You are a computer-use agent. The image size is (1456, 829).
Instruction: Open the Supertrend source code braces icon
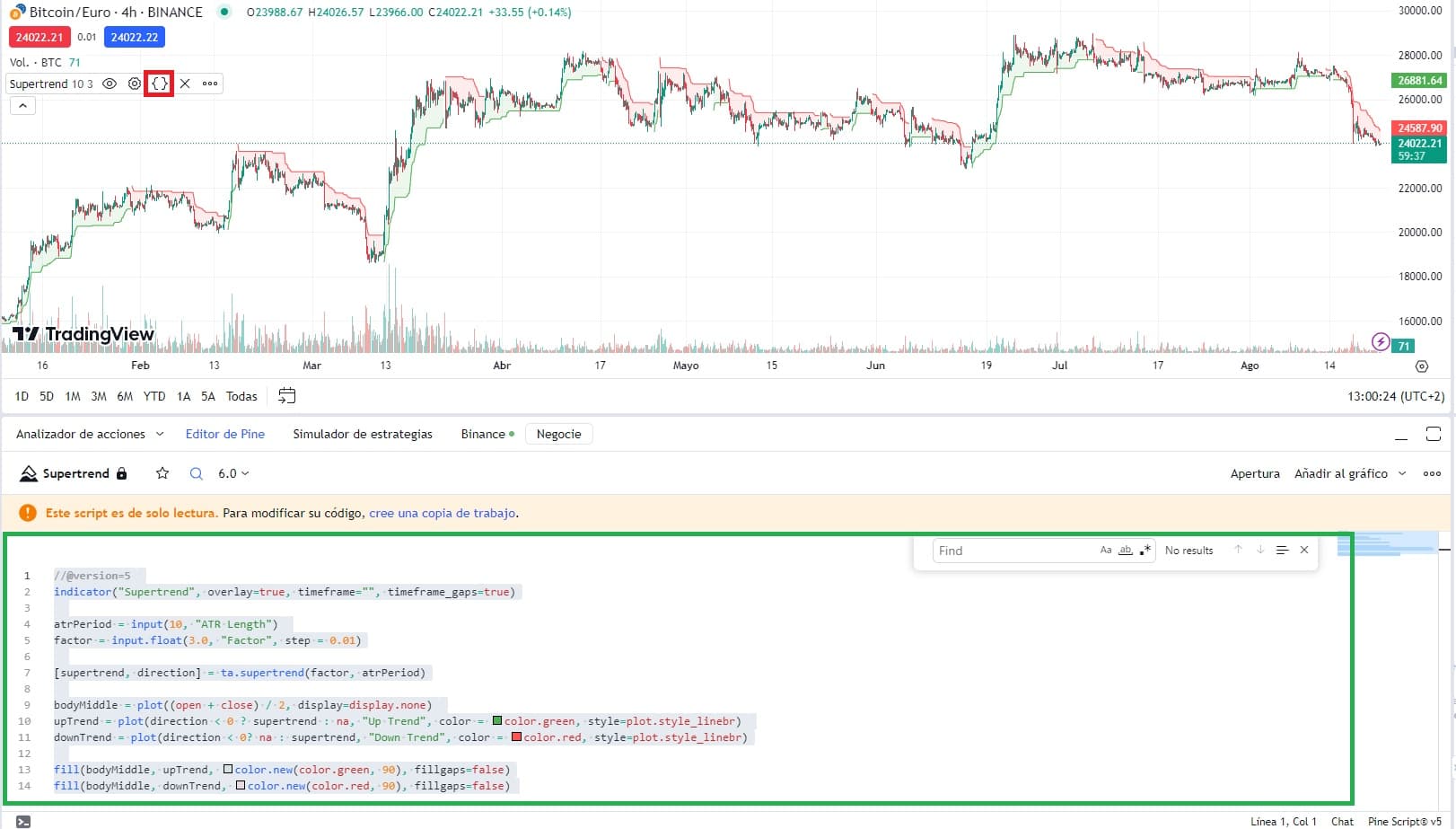[x=159, y=84]
